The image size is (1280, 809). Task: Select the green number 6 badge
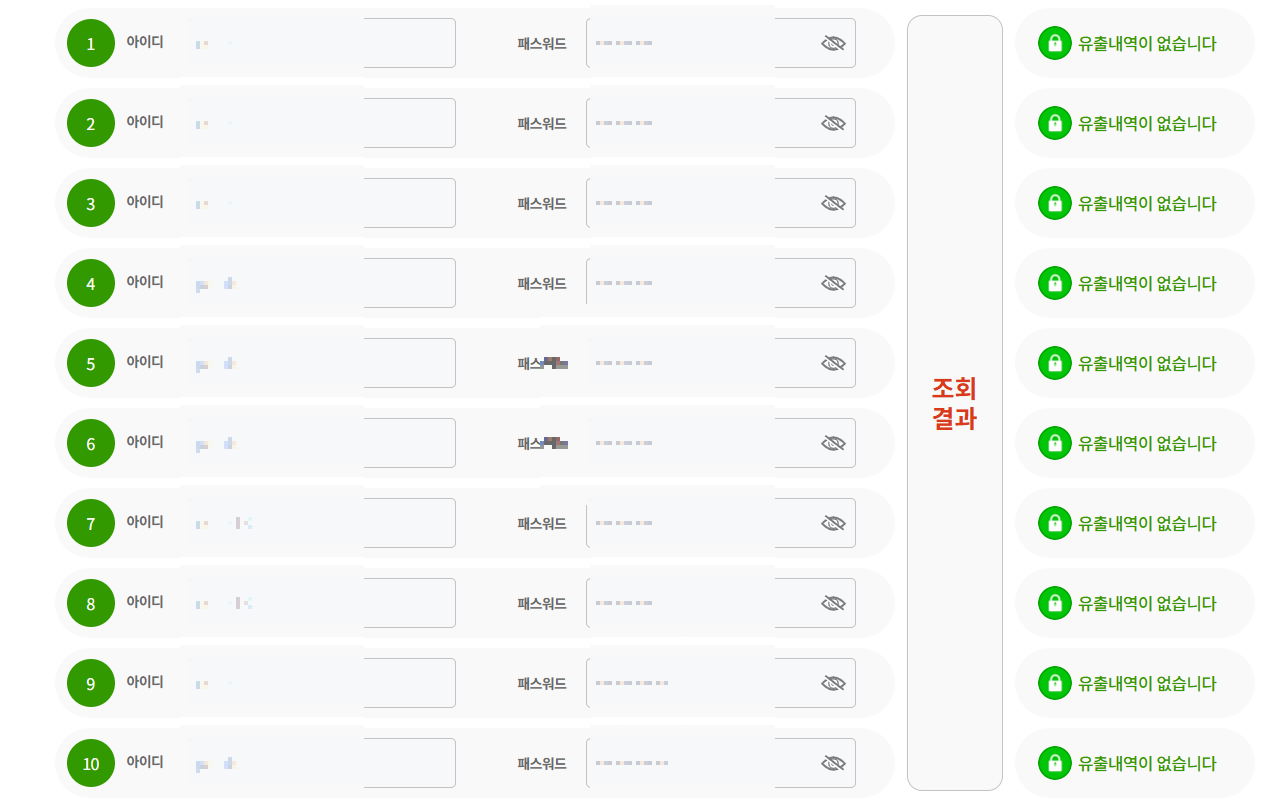click(90, 443)
